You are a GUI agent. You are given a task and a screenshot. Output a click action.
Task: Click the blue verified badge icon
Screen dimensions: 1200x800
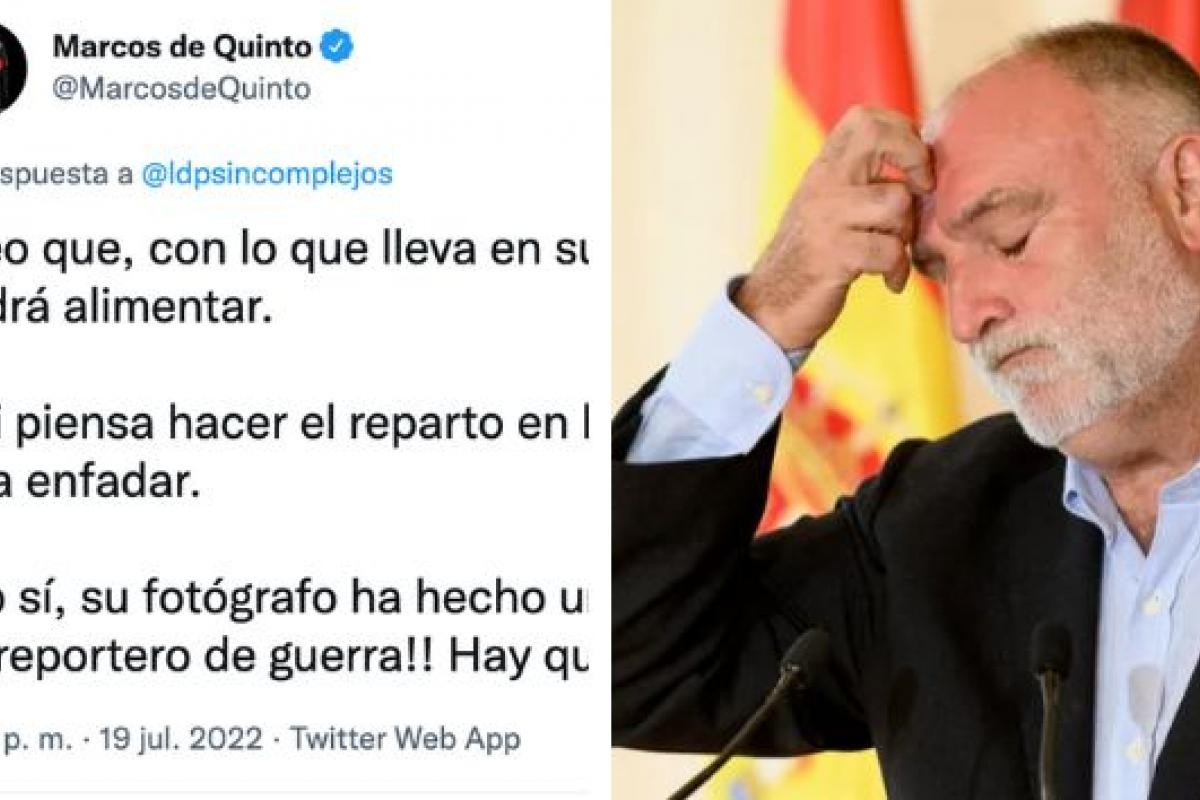(337, 46)
